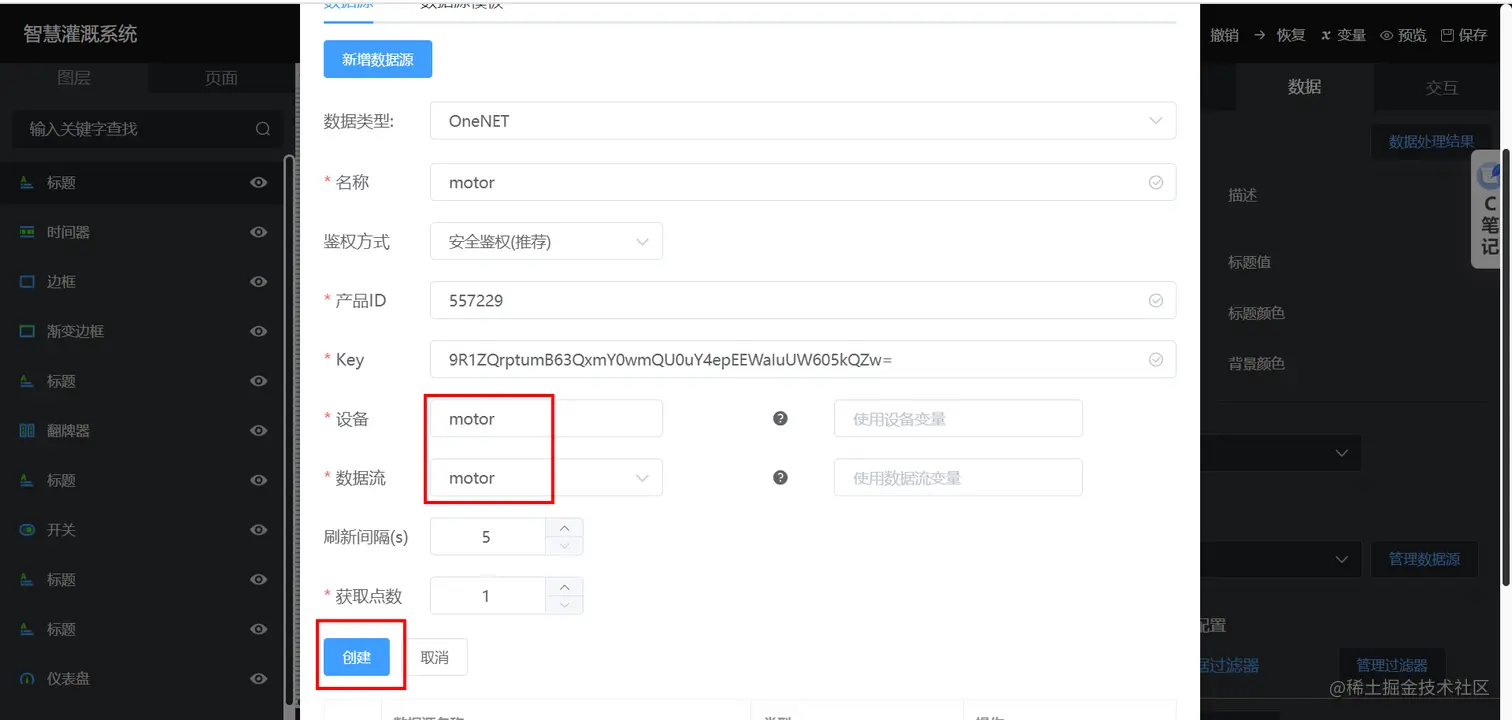Click 预览 preview eye icon button
The width and height of the screenshot is (1512, 720).
point(1403,35)
